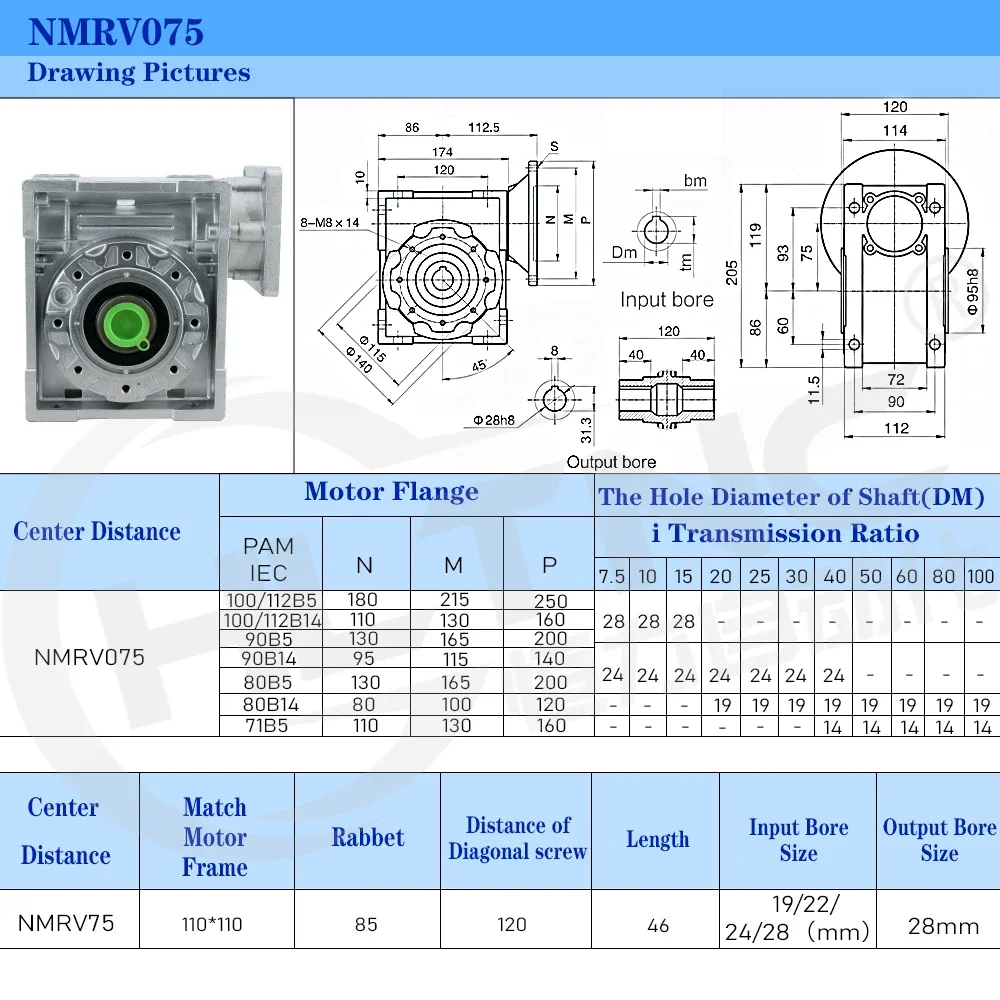Click the transmission ratio 100 column header

click(x=981, y=576)
